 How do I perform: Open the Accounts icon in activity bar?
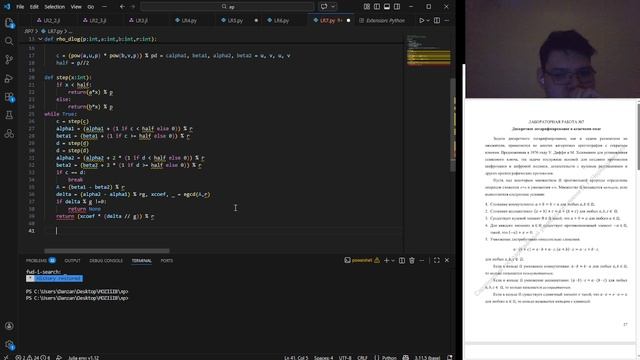pos(9,326)
